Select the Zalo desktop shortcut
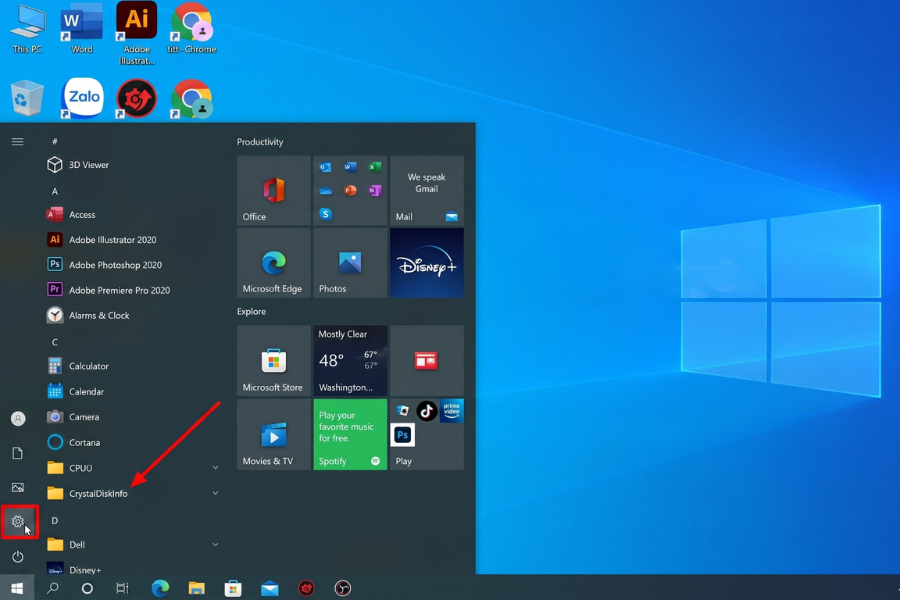Viewport: 900px width, 600px height. (x=83, y=98)
